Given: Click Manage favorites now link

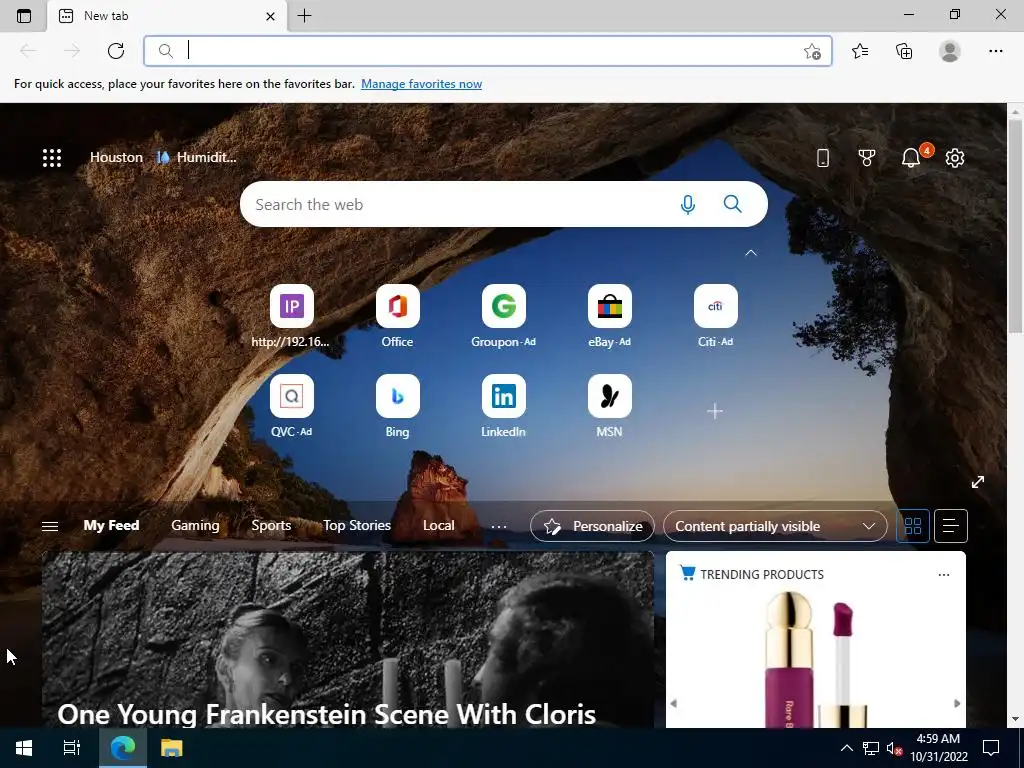Looking at the screenshot, I should click(421, 84).
